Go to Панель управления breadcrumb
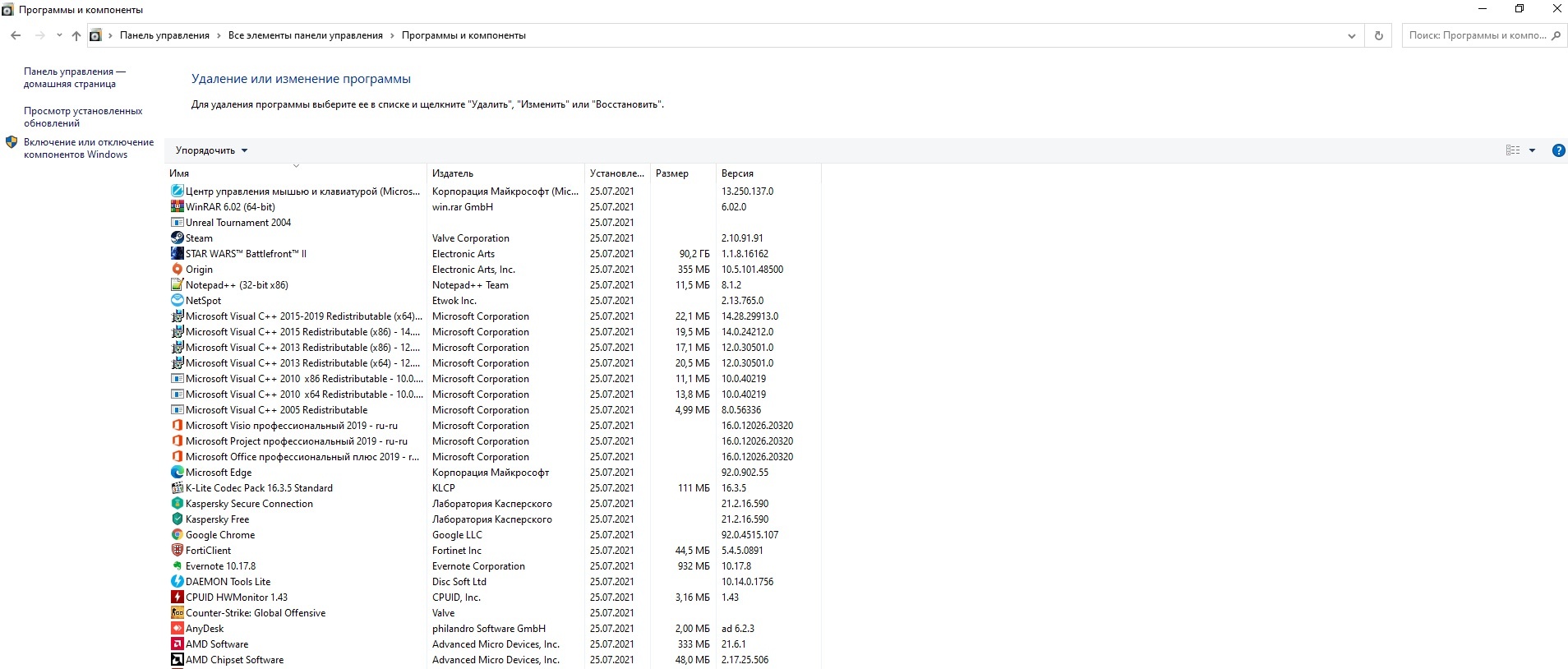The height and width of the screenshot is (669, 1568). (164, 35)
